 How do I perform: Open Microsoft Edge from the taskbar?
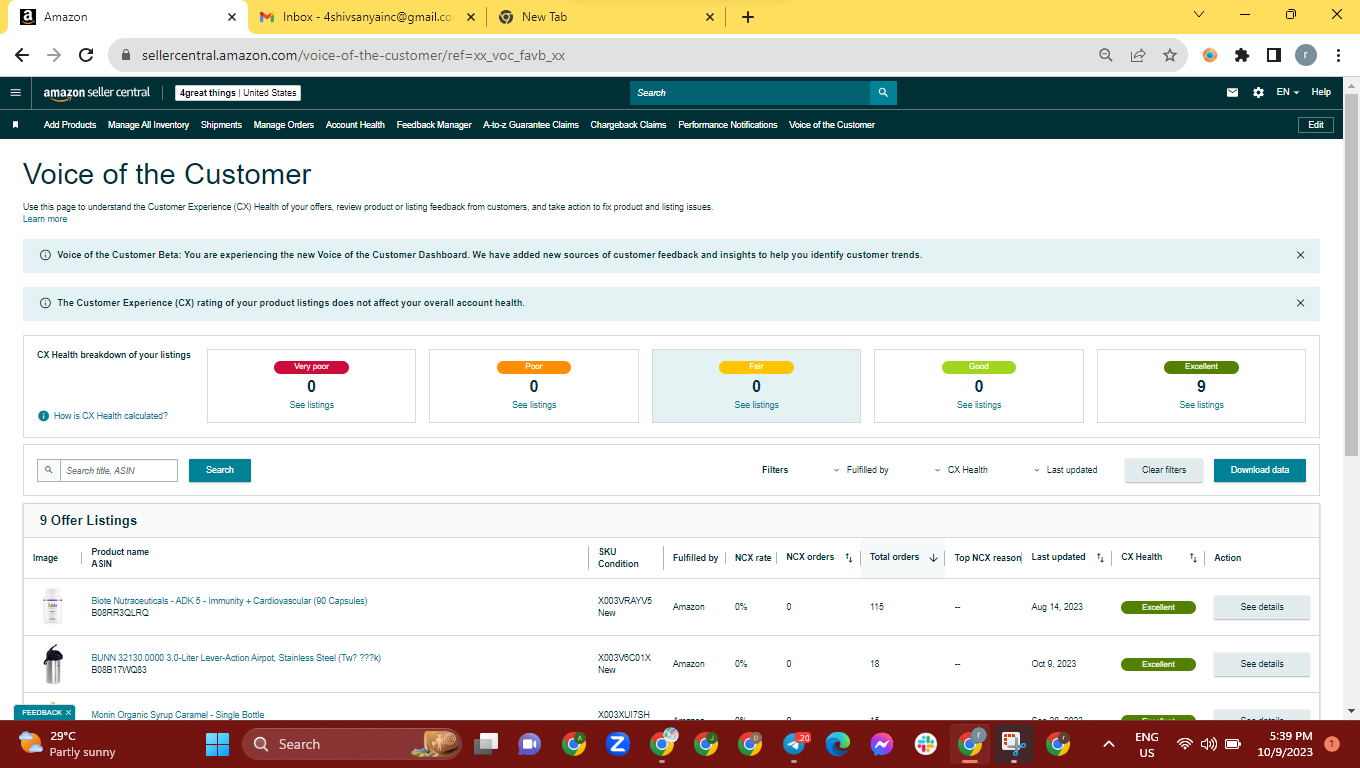click(x=837, y=744)
